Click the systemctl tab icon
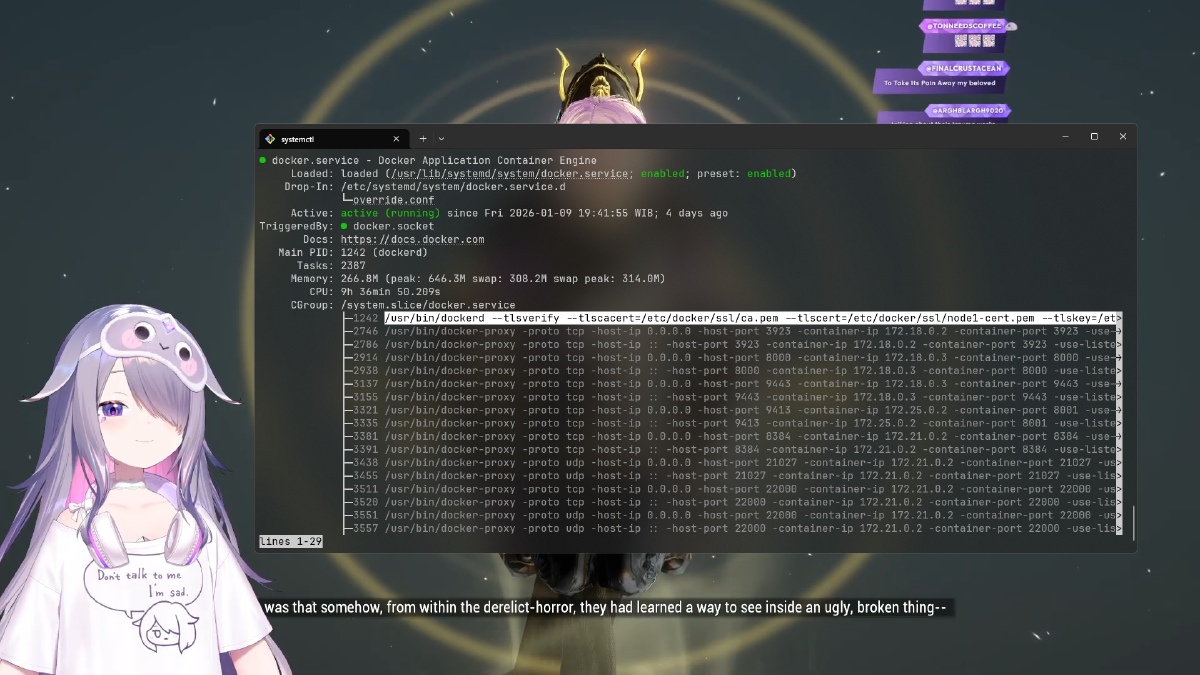This screenshot has width=1200, height=675. point(270,139)
